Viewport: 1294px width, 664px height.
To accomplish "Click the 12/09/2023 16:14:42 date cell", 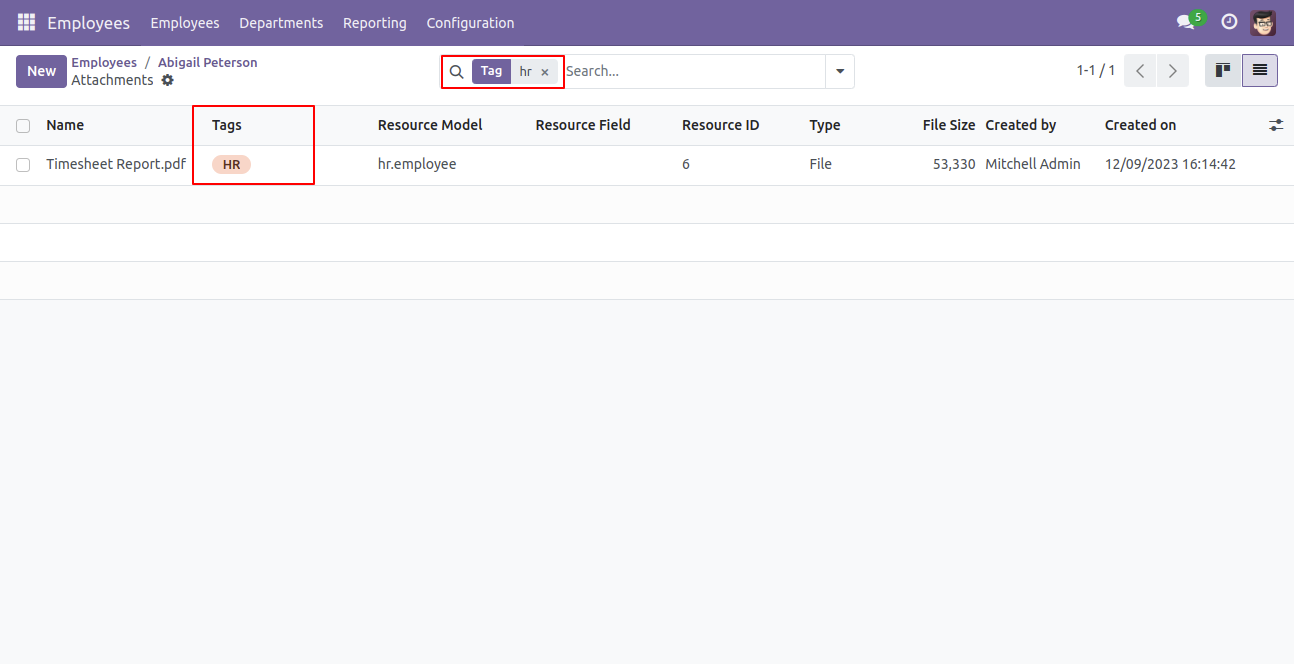I will (x=1170, y=164).
